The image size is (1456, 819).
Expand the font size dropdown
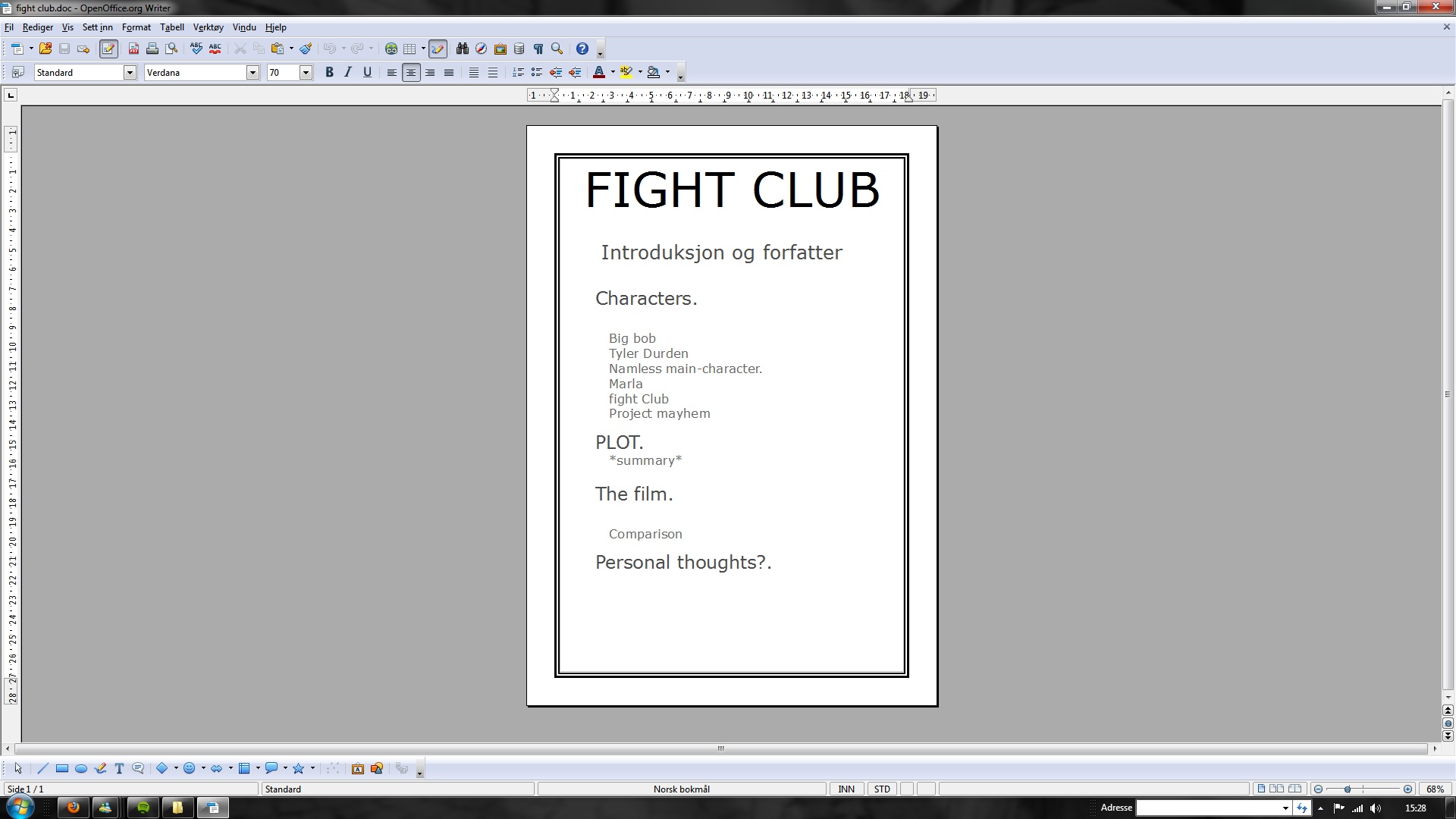(x=306, y=72)
